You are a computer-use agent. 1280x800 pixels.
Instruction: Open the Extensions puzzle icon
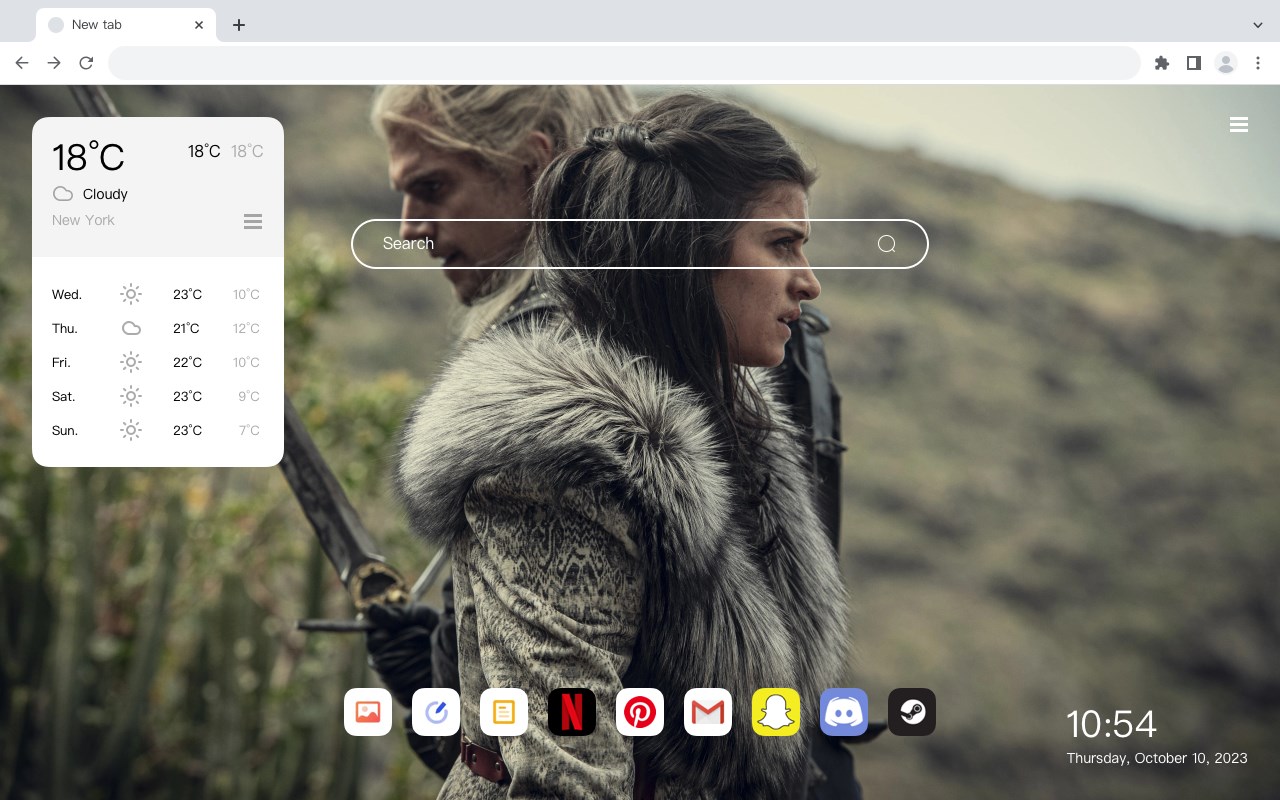click(1161, 63)
